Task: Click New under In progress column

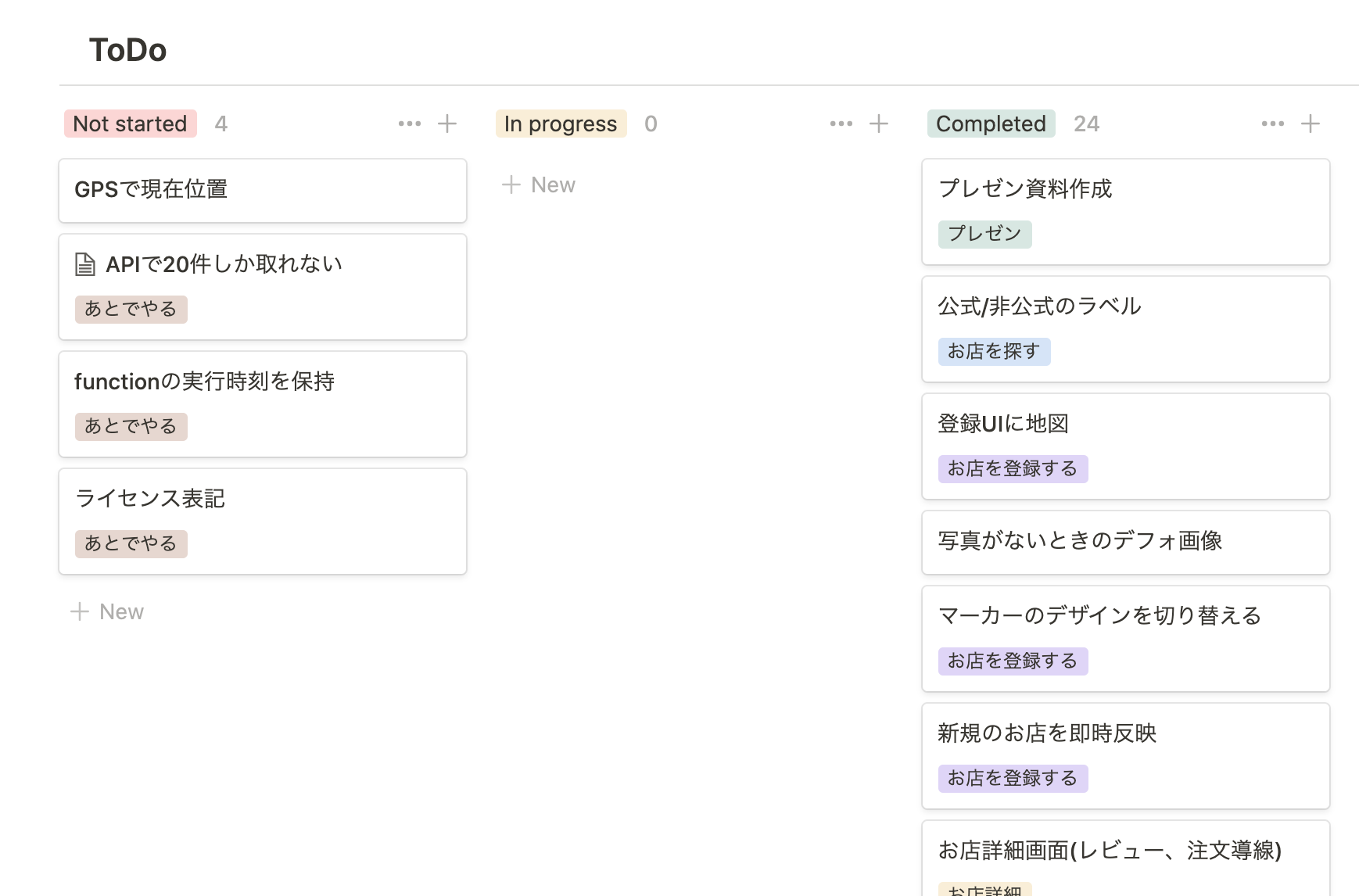Action: 539,185
